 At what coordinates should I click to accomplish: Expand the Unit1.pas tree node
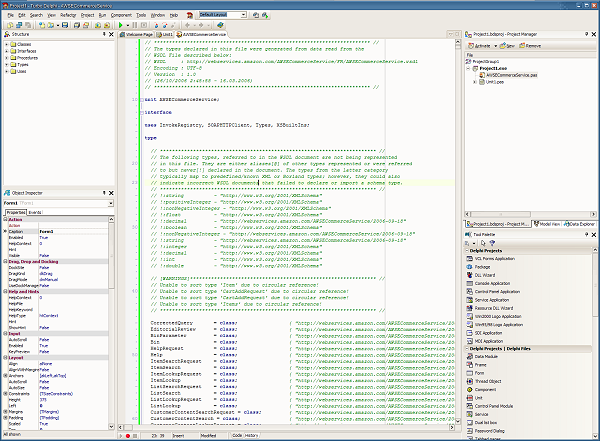click(x=476, y=81)
